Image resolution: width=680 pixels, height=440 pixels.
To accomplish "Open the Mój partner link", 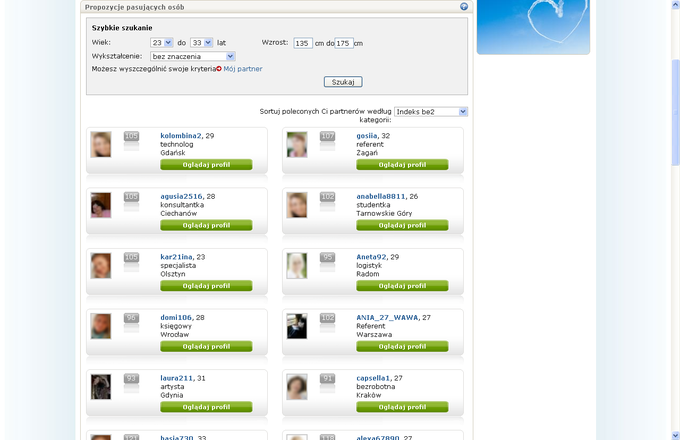I will (x=243, y=68).
